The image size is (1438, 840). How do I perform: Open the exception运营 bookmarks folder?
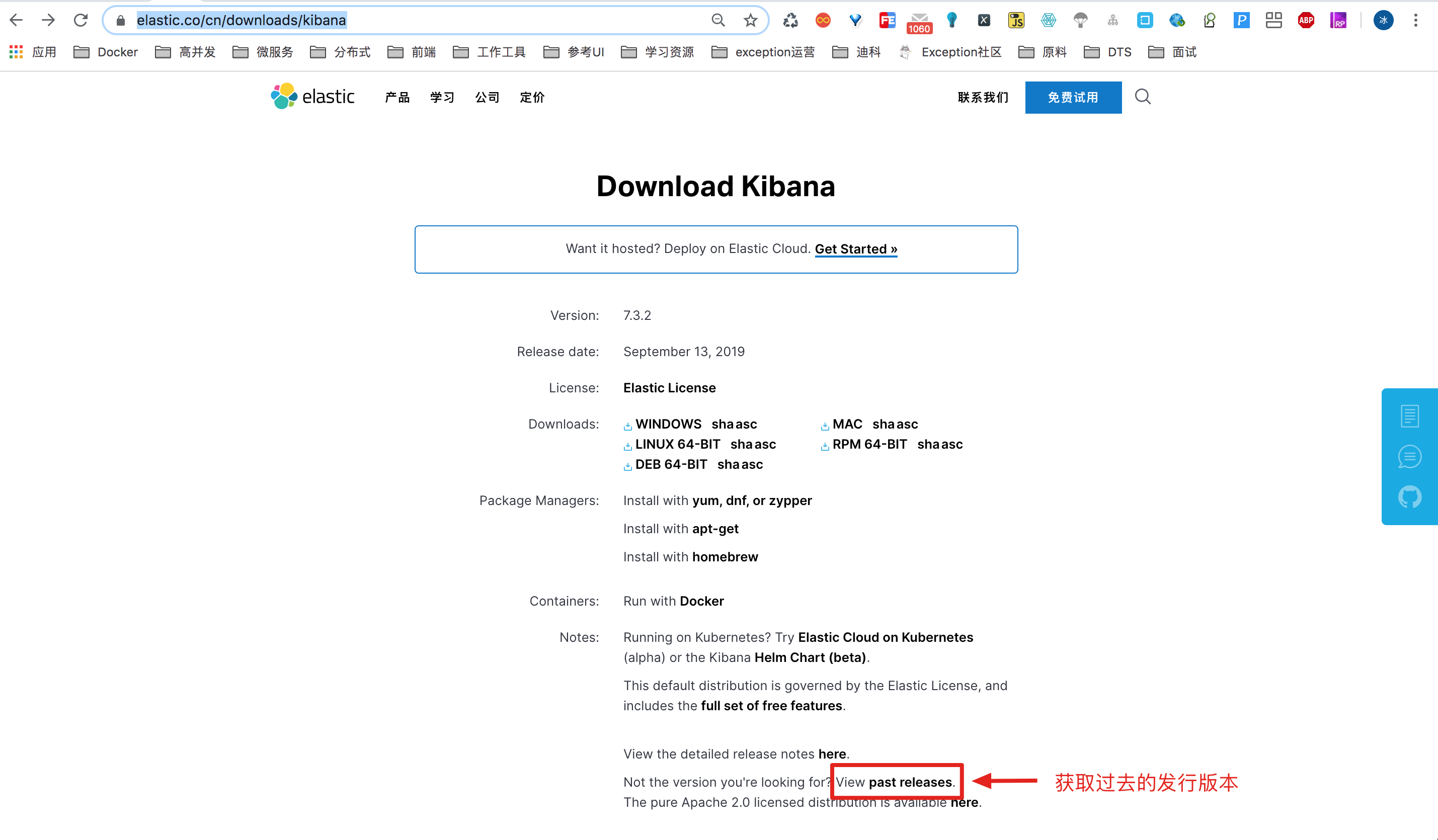(x=763, y=52)
